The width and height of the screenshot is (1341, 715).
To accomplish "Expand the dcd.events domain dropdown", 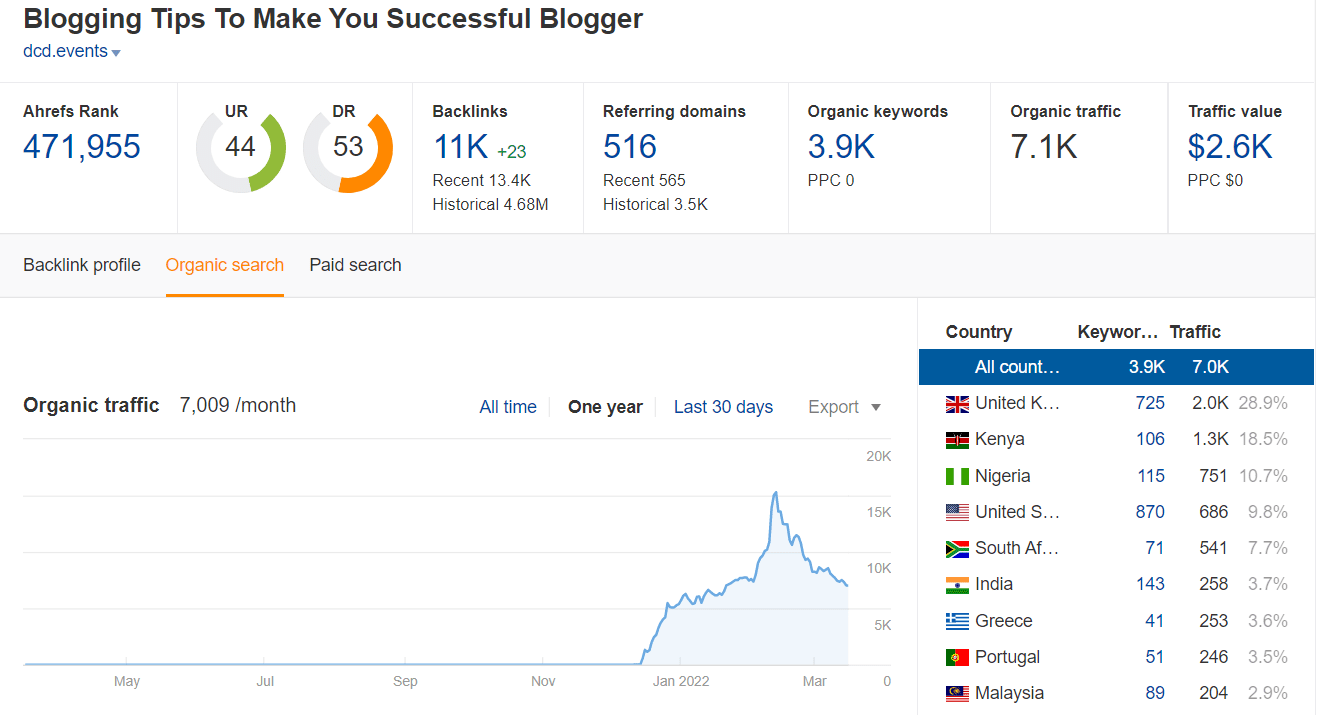I will pyautogui.click(x=116, y=53).
